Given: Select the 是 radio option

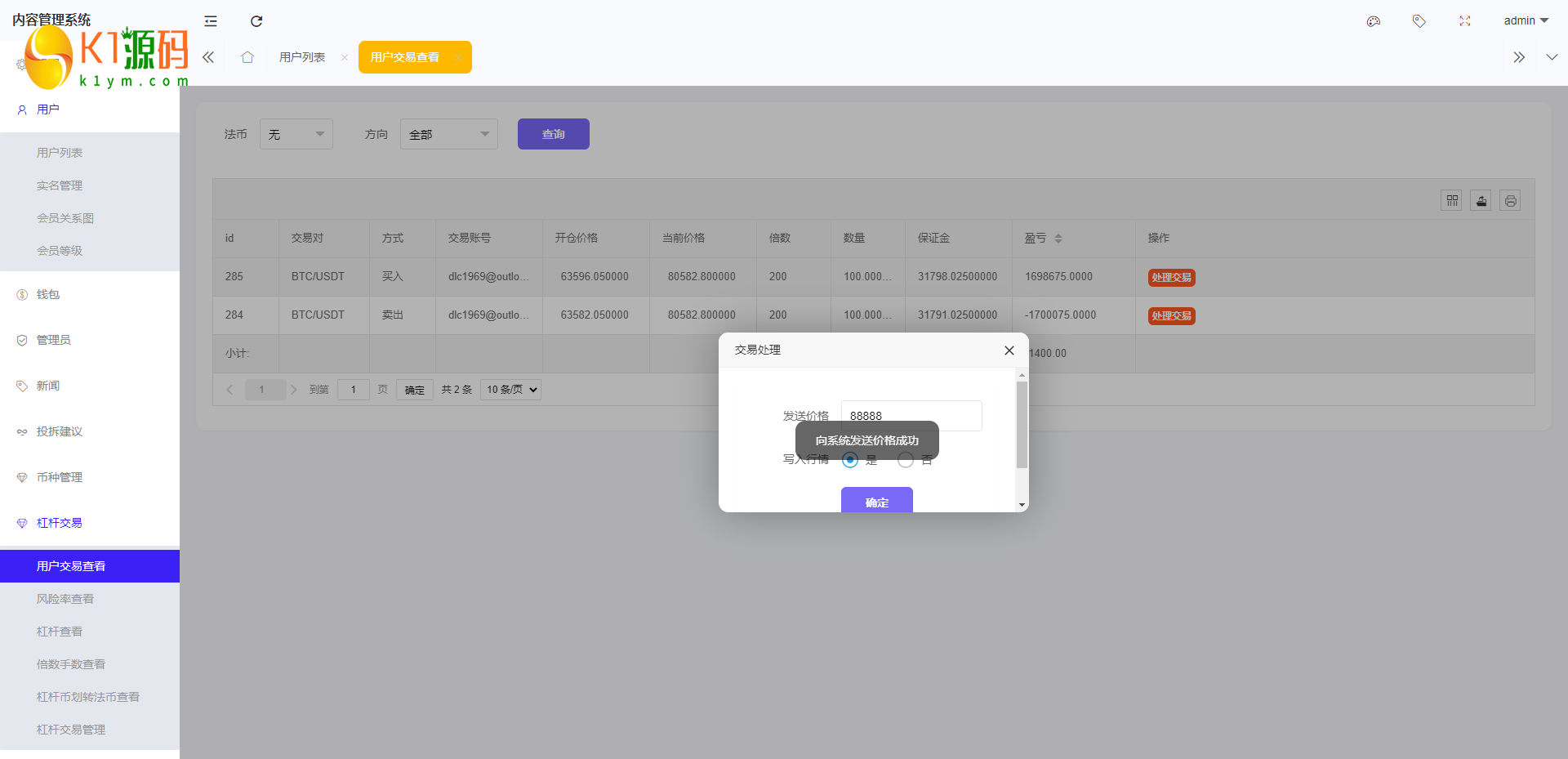Looking at the screenshot, I should [x=850, y=460].
